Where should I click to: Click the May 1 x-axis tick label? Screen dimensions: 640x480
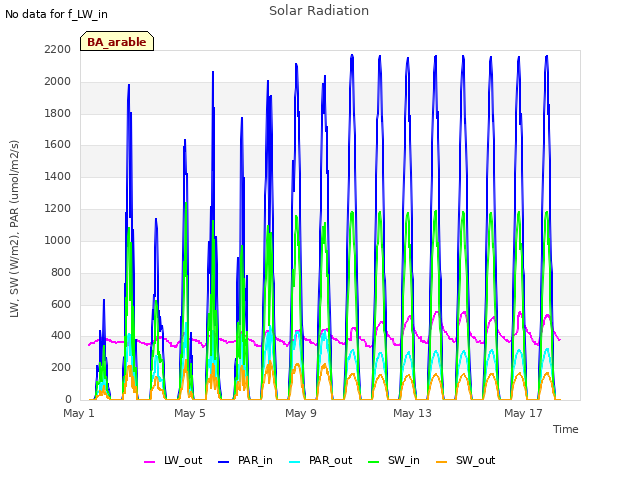[79, 413]
